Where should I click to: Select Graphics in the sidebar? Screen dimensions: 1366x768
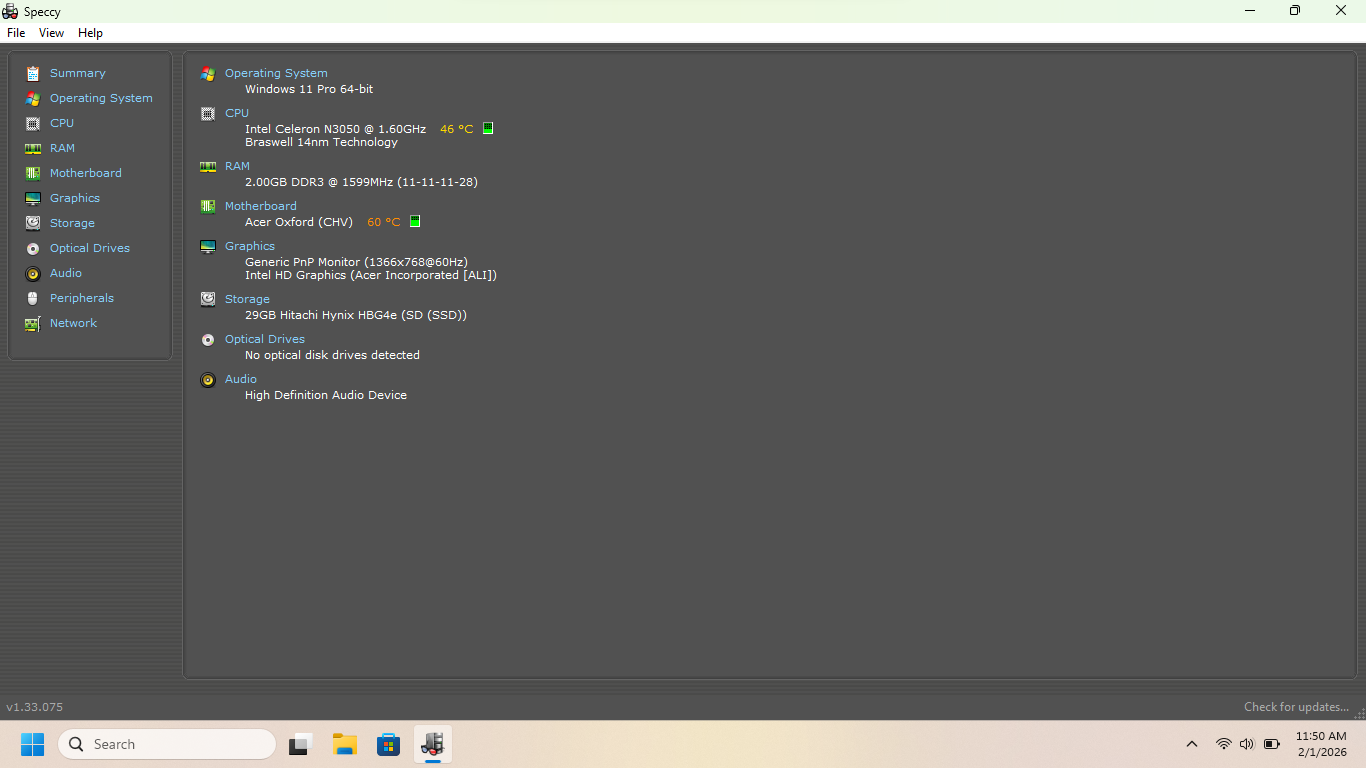[75, 198]
